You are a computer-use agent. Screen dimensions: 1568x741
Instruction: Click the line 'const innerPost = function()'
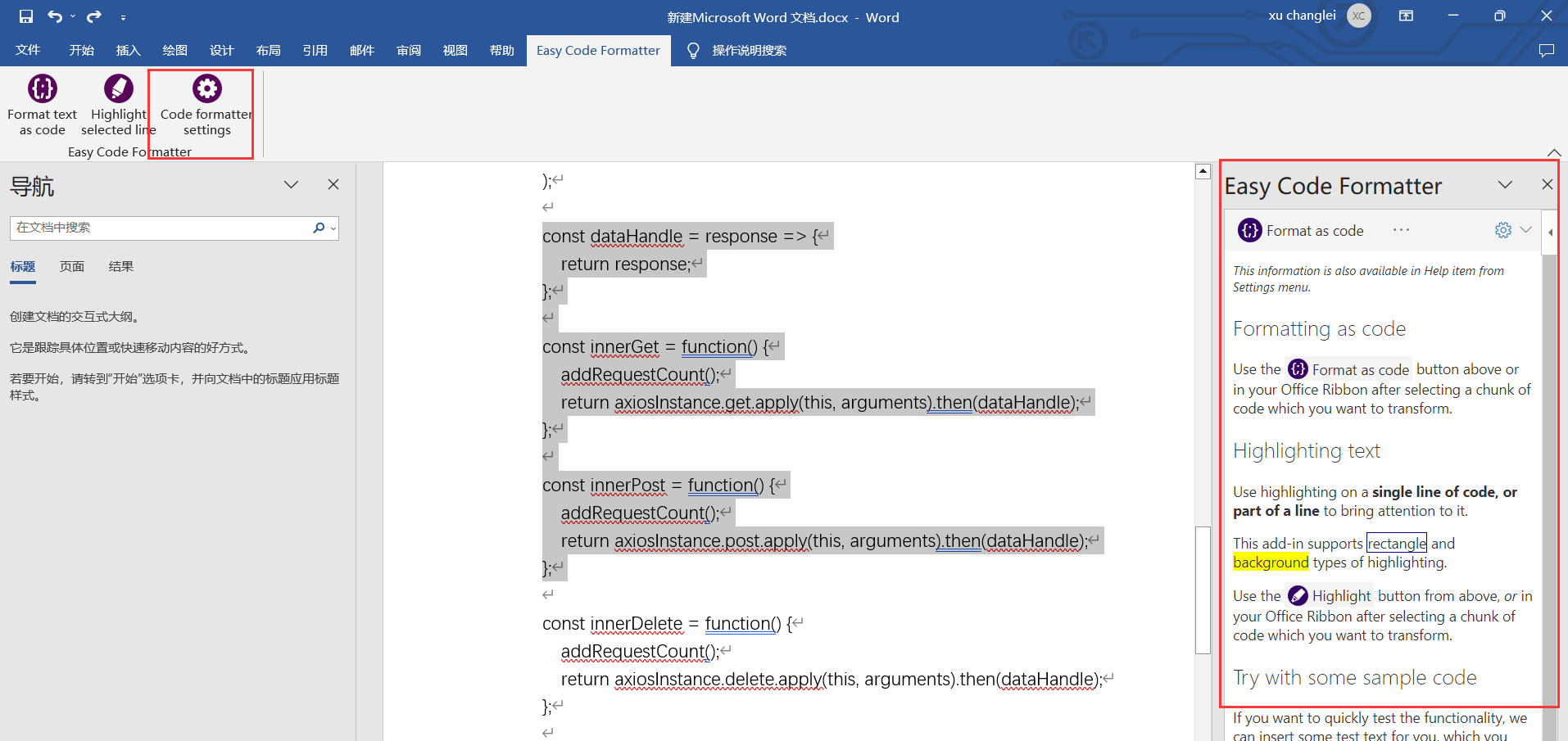[664, 486]
